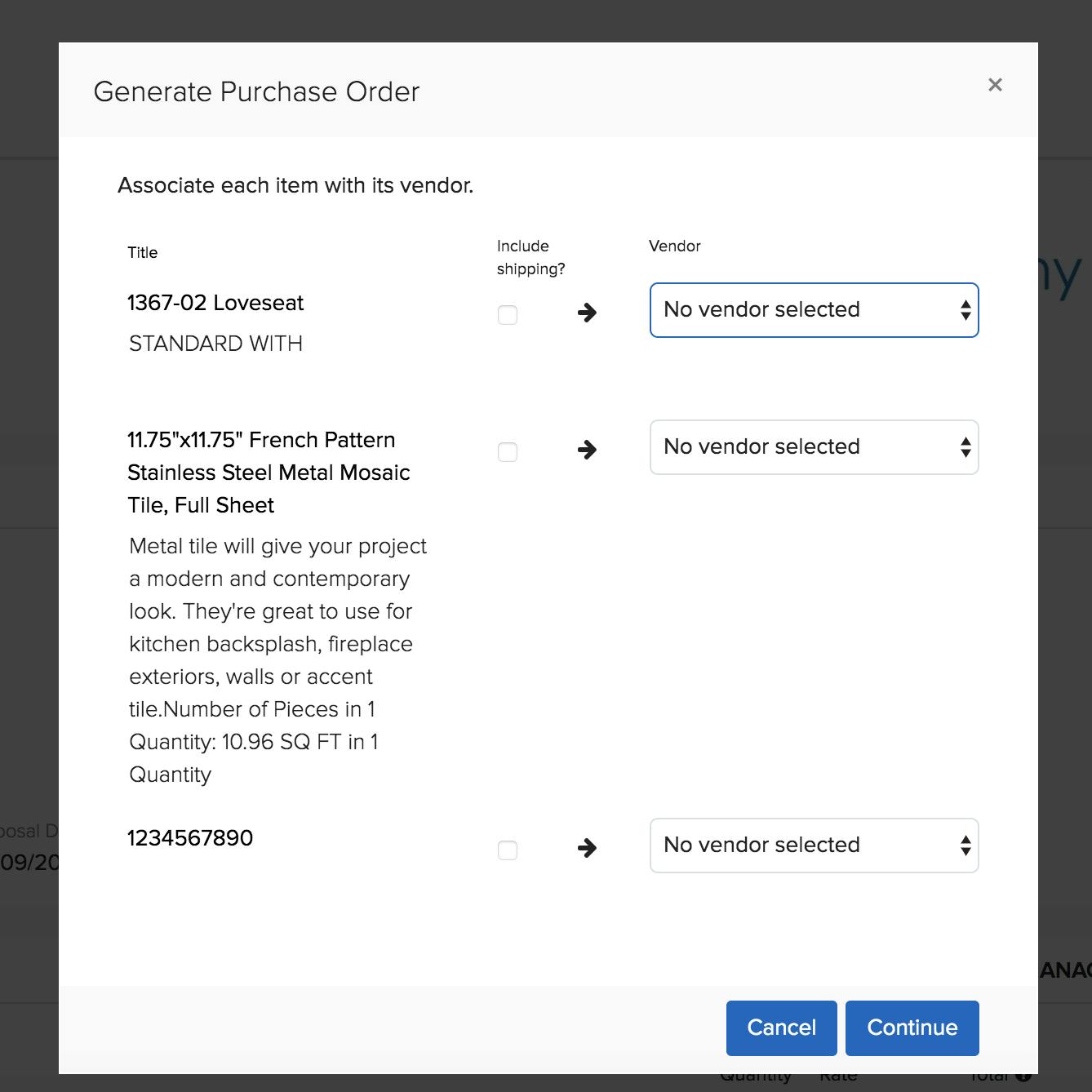Check include shipping for item 1234567890
Image resolution: width=1092 pixels, height=1092 pixels.
click(507, 850)
